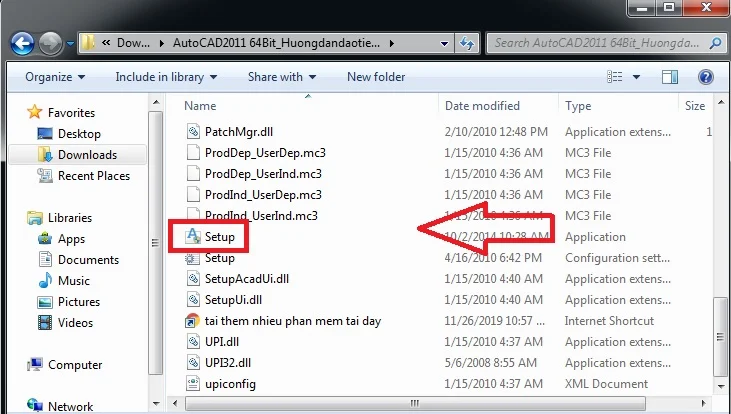
Task: Click the UPI32.dll file icon
Action: (193, 363)
